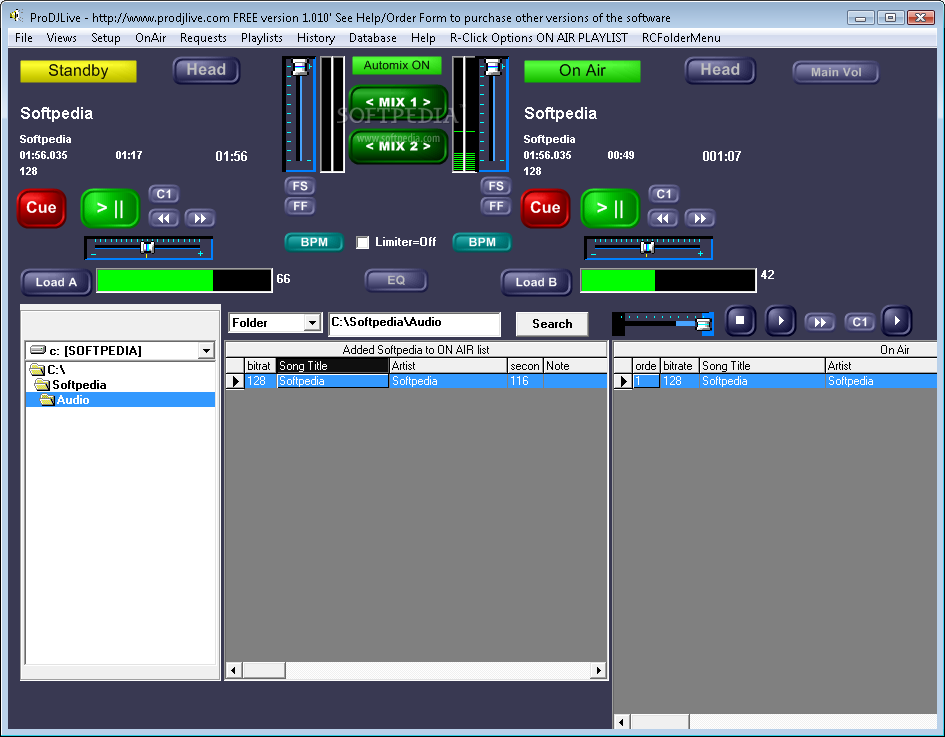Adjust the deck B pitch slider
The height and width of the screenshot is (737, 945).
coord(648,248)
